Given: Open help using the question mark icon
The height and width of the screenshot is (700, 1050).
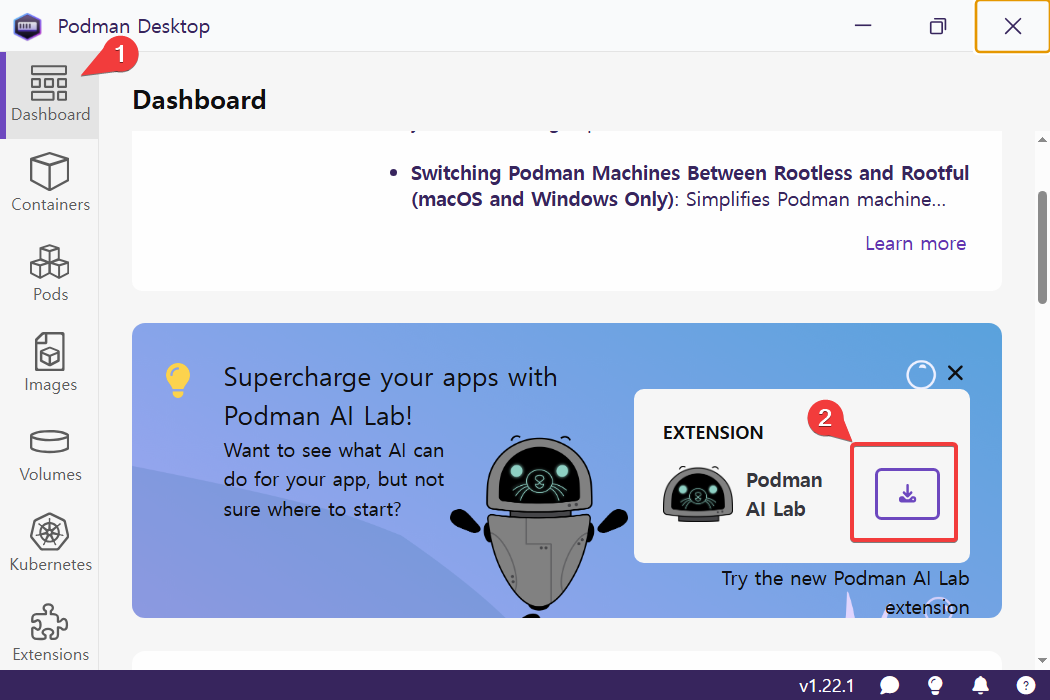Looking at the screenshot, I should [x=1025, y=685].
